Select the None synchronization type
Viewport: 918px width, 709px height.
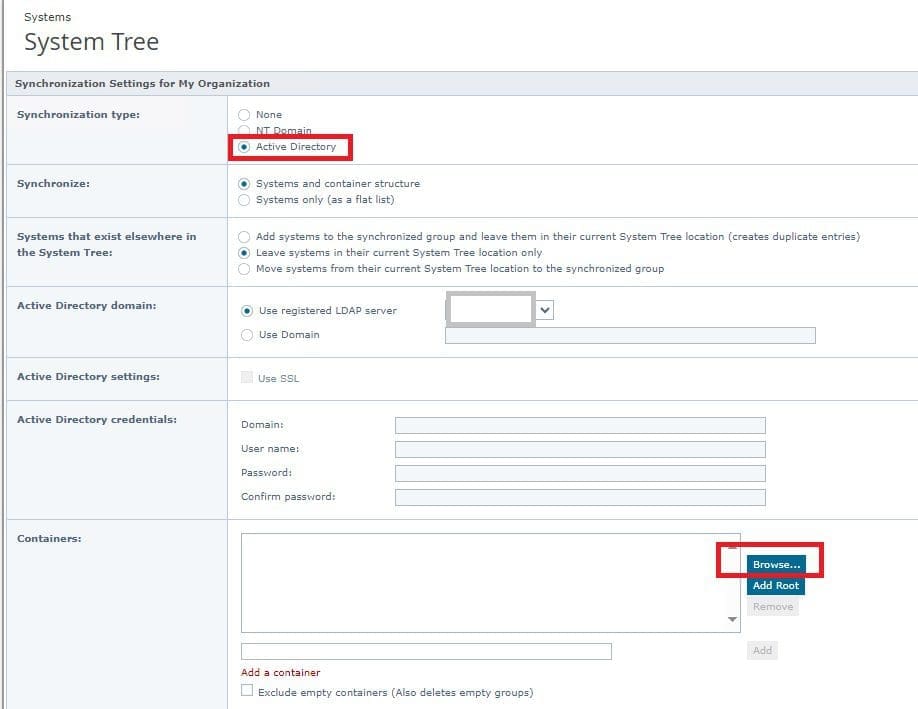click(x=244, y=115)
